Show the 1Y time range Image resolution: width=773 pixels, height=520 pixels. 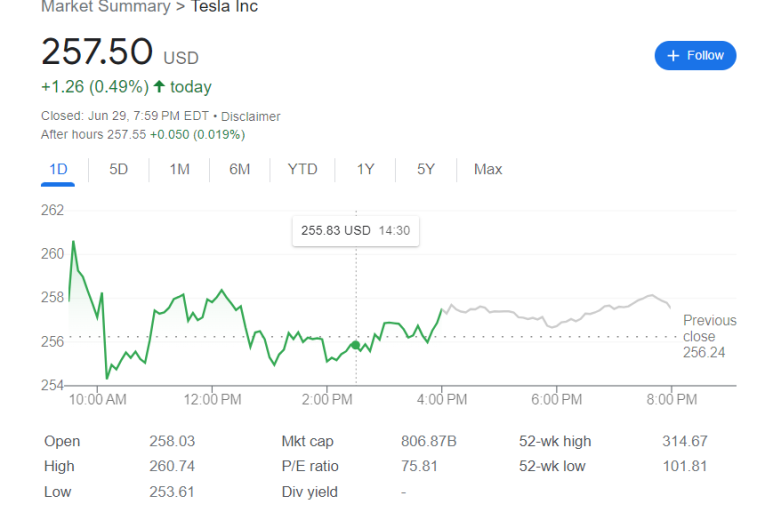(365, 170)
